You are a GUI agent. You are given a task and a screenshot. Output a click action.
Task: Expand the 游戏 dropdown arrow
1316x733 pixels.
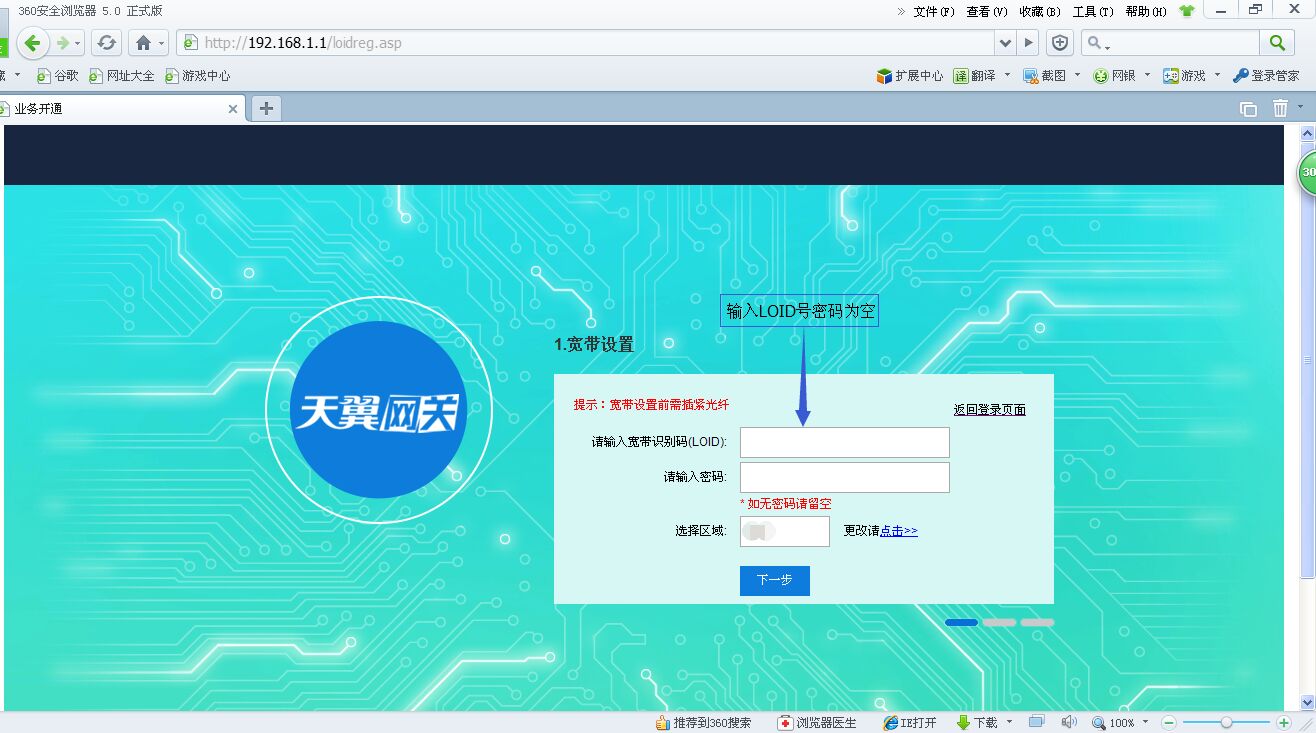(1217, 75)
